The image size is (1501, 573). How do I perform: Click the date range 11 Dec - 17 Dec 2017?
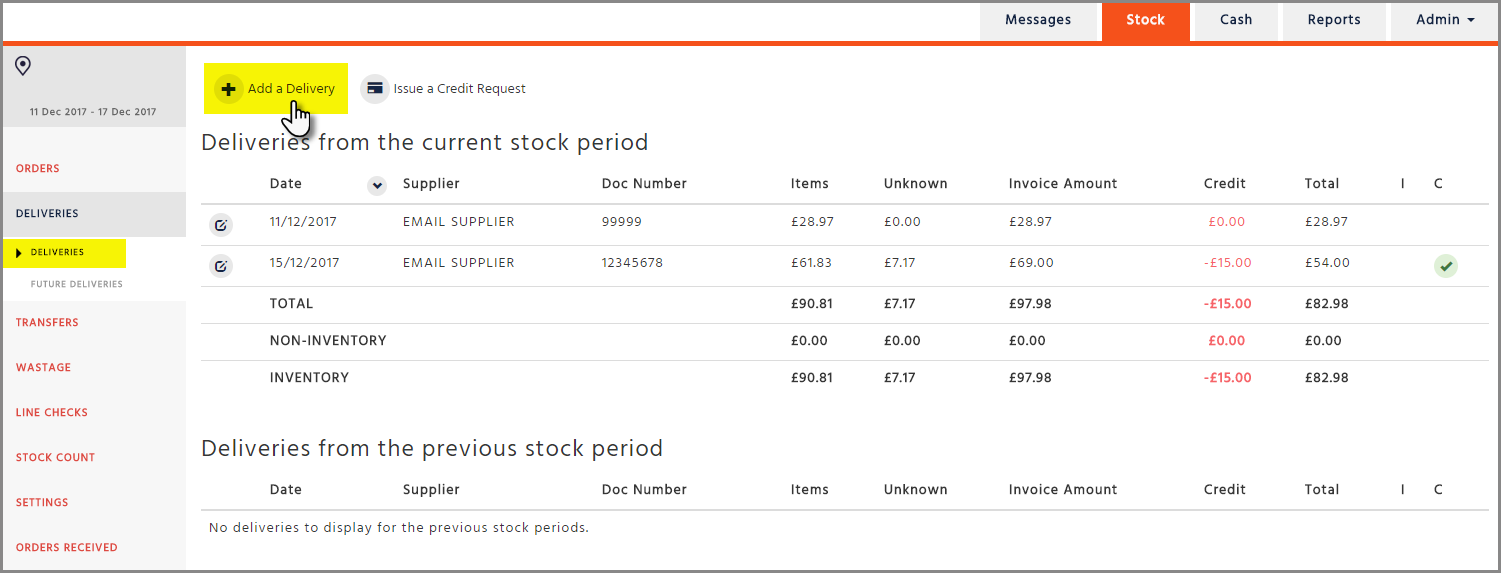(93, 112)
